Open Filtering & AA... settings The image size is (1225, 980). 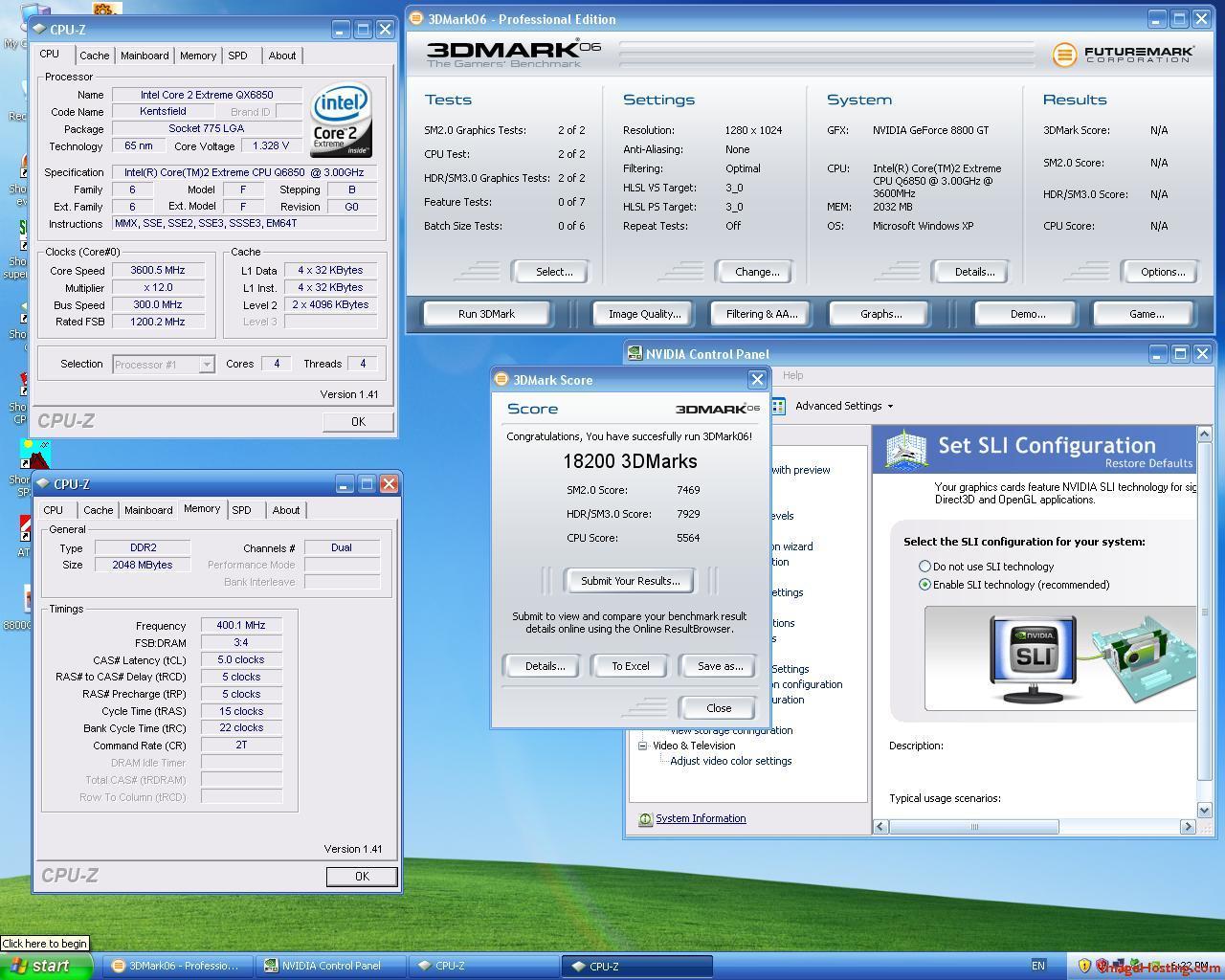point(762,314)
